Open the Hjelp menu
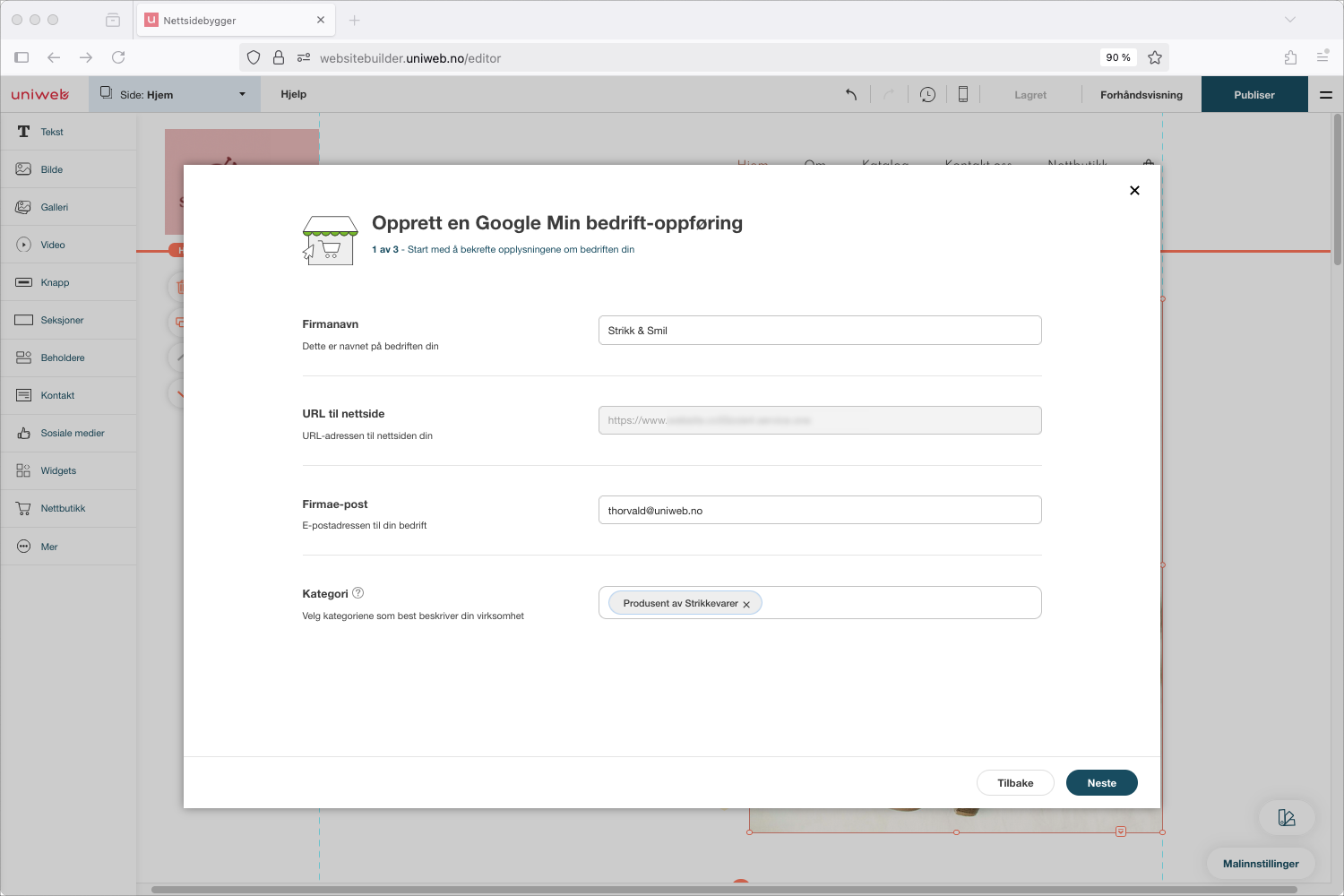 click(x=293, y=94)
